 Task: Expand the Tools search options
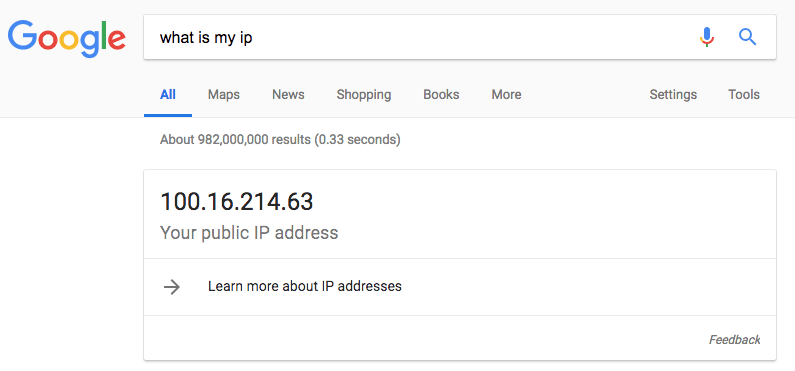pyautogui.click(x=744, y=95)
